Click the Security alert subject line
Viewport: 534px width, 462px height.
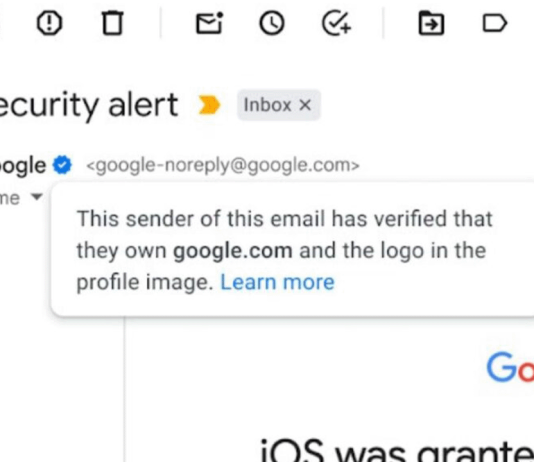[89, 105]
